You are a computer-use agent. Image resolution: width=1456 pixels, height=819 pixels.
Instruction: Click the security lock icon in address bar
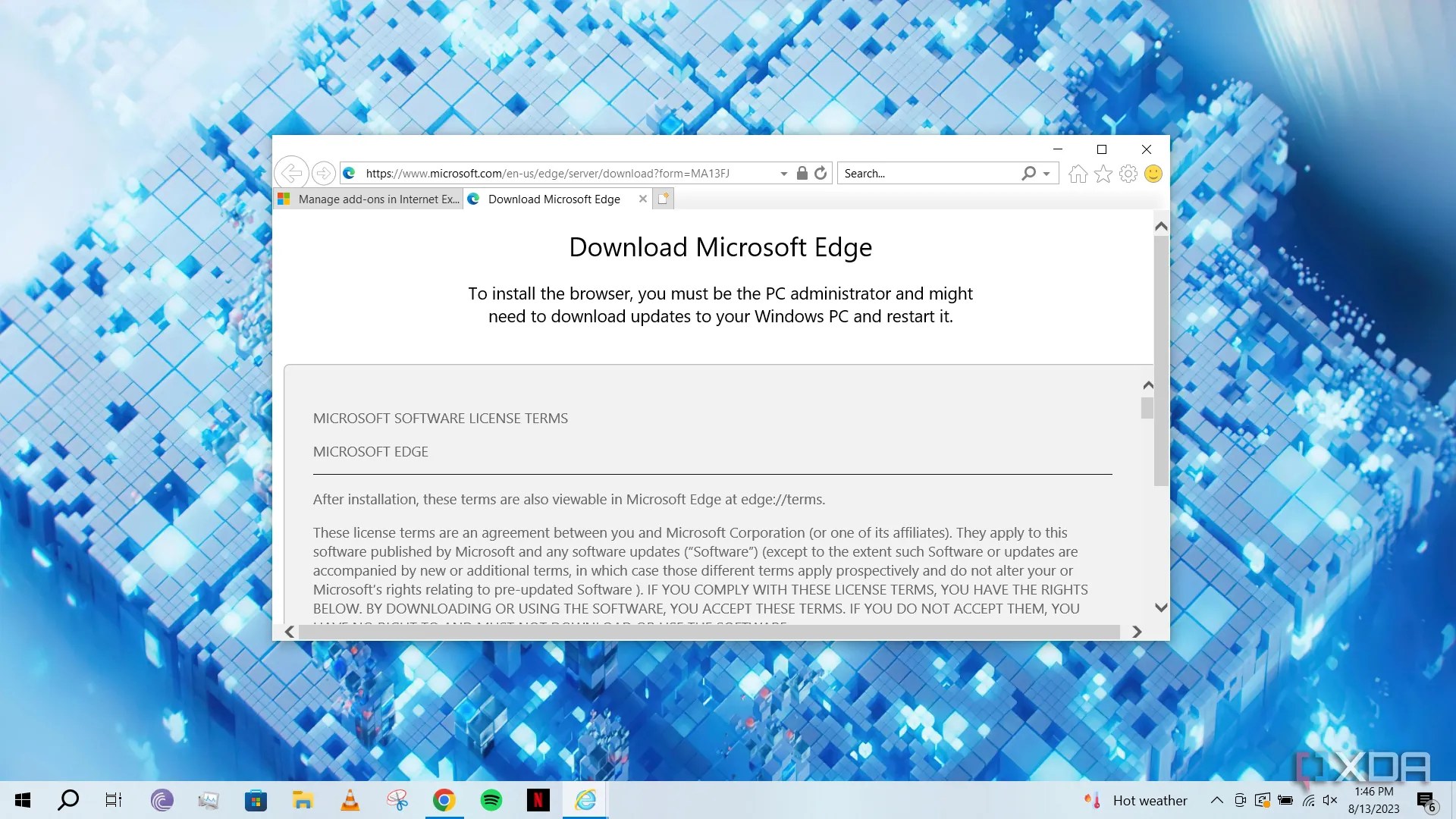pyautogui.click(x=802, y=174)
